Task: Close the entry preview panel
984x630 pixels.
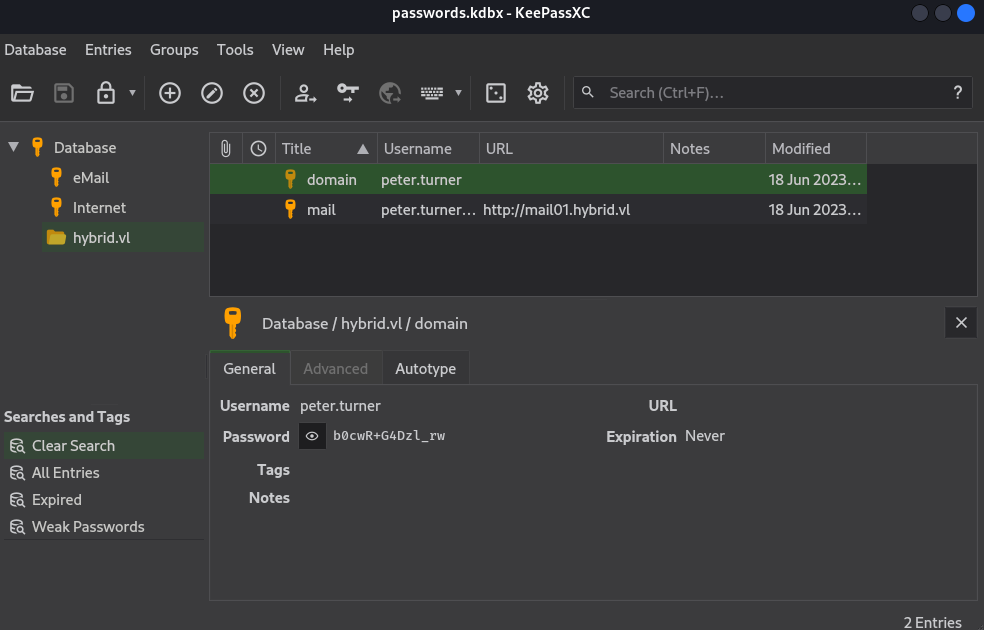Action: click(961, 323)
